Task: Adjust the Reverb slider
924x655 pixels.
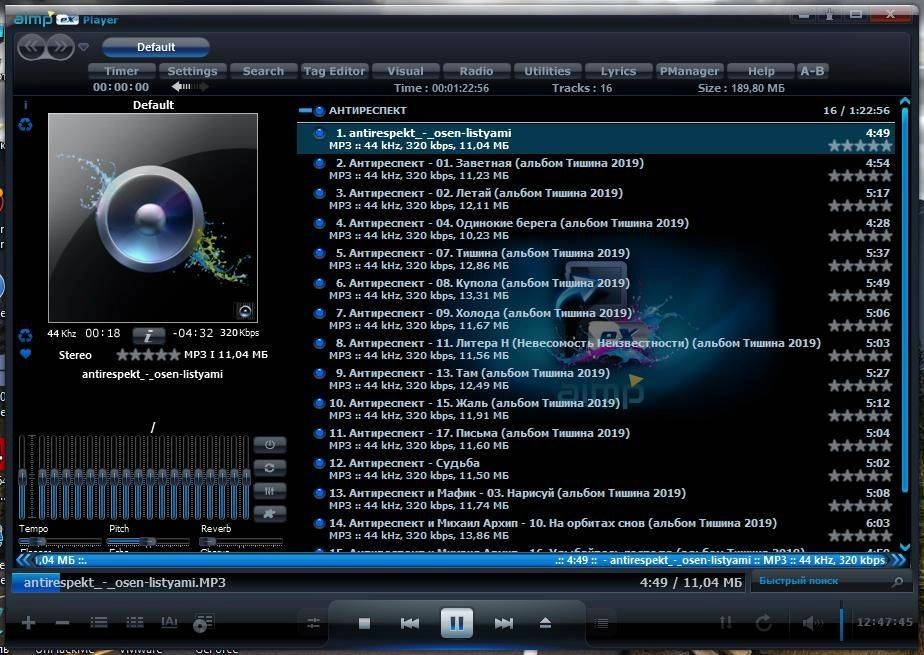Action: click(241, 541)
